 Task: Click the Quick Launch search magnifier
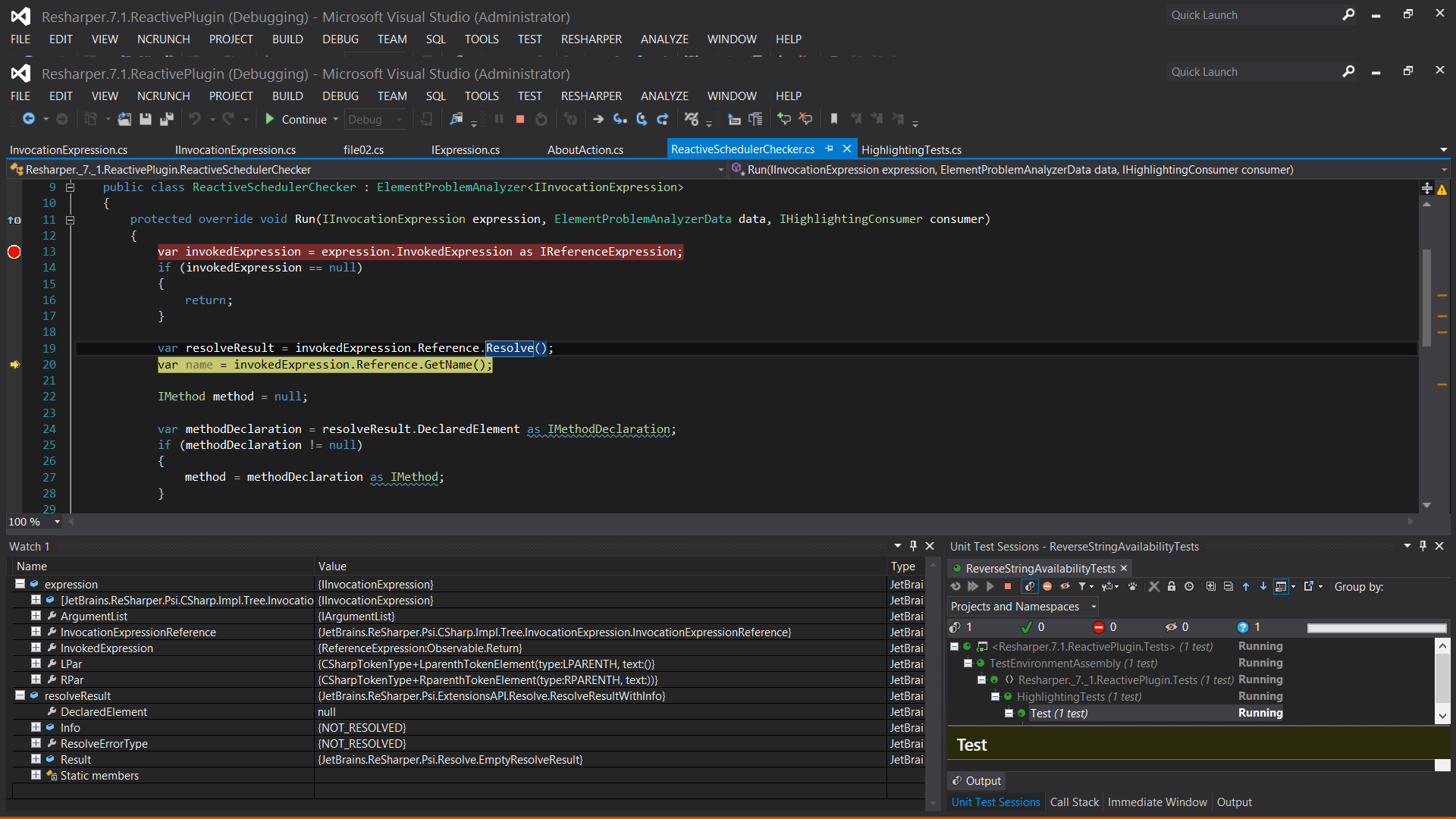pyautogui.click(x=1348, y=71)
